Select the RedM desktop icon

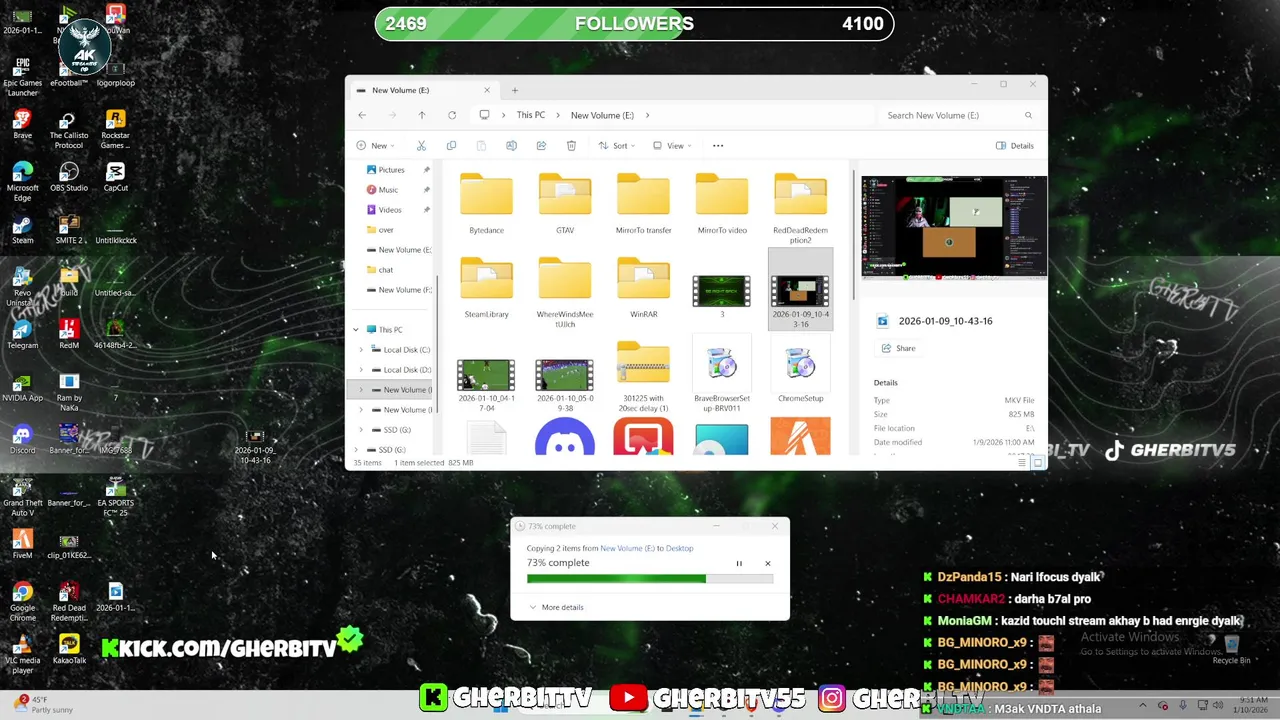click(69, 336)
